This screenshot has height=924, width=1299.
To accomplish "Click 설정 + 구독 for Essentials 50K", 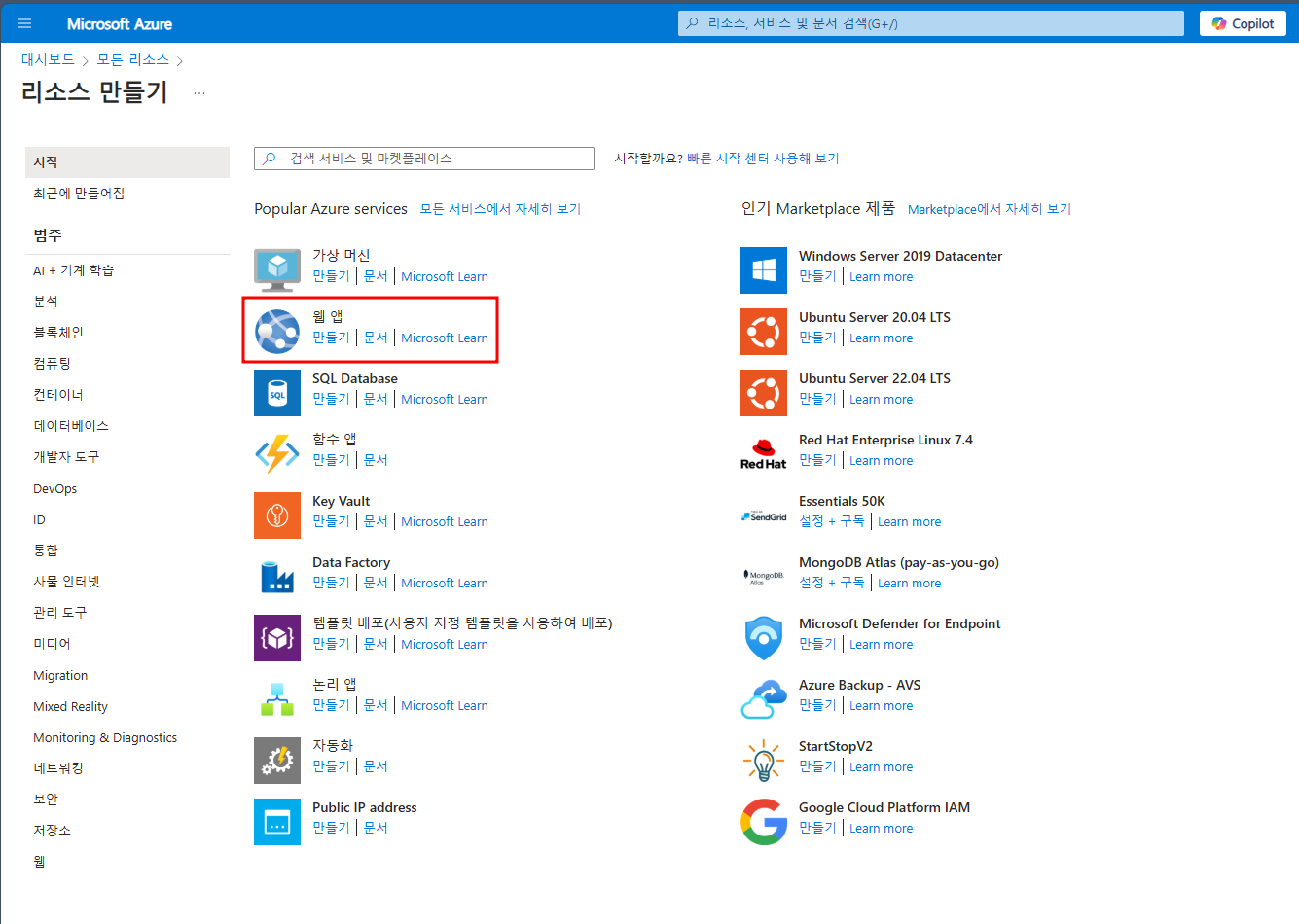I will 832,521.
